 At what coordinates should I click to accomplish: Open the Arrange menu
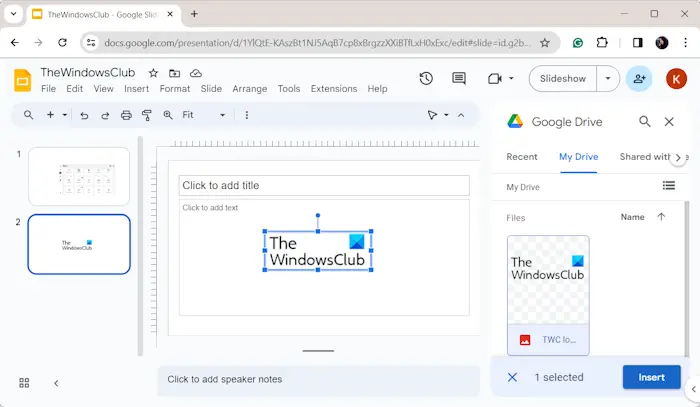click(250, 89)
